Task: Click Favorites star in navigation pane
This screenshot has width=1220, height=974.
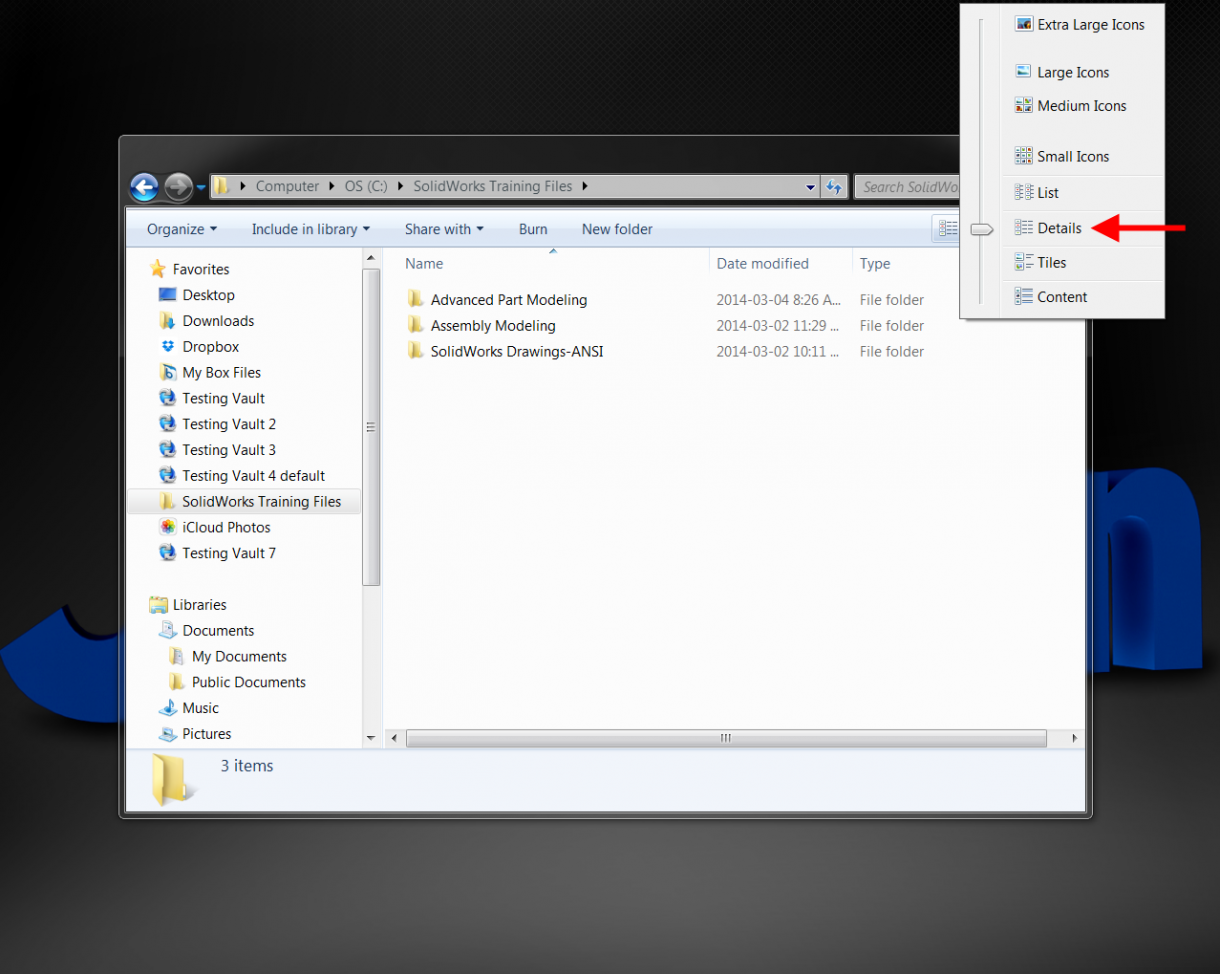Action: pos(157,269)
